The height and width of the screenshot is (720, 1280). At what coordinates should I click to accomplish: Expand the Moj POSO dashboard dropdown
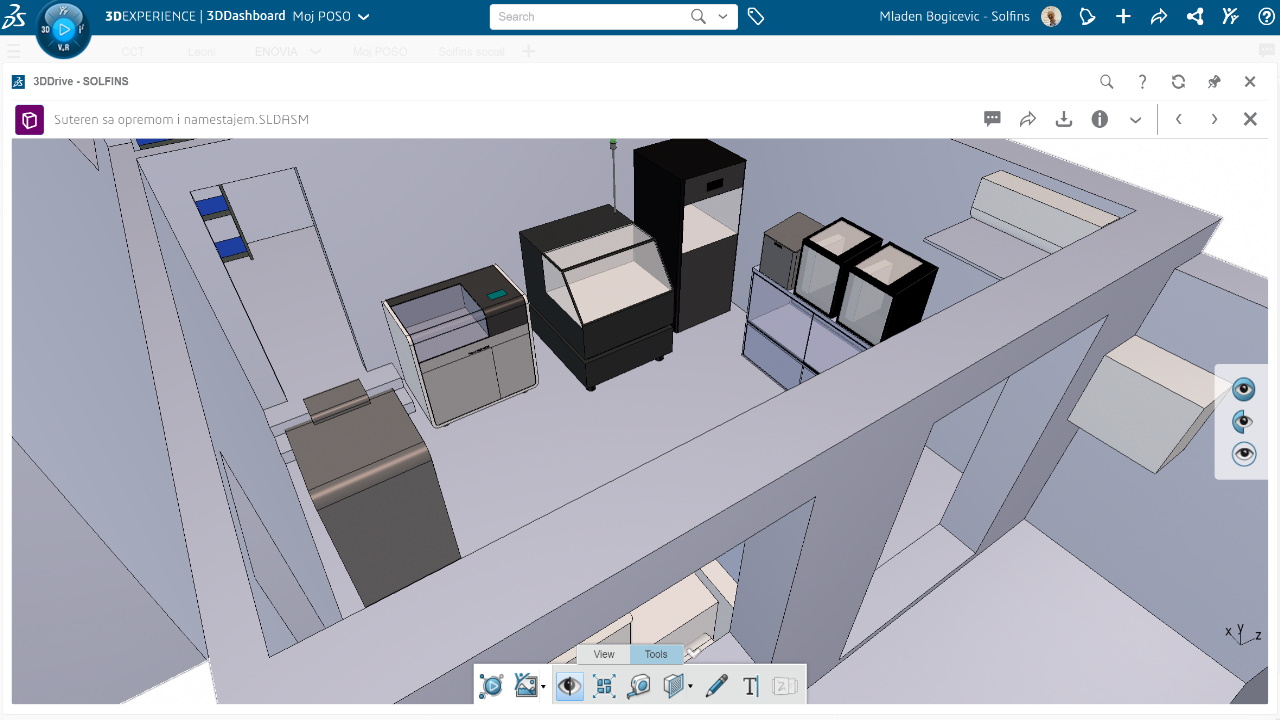pyautogui.click(x=363, y=16)
